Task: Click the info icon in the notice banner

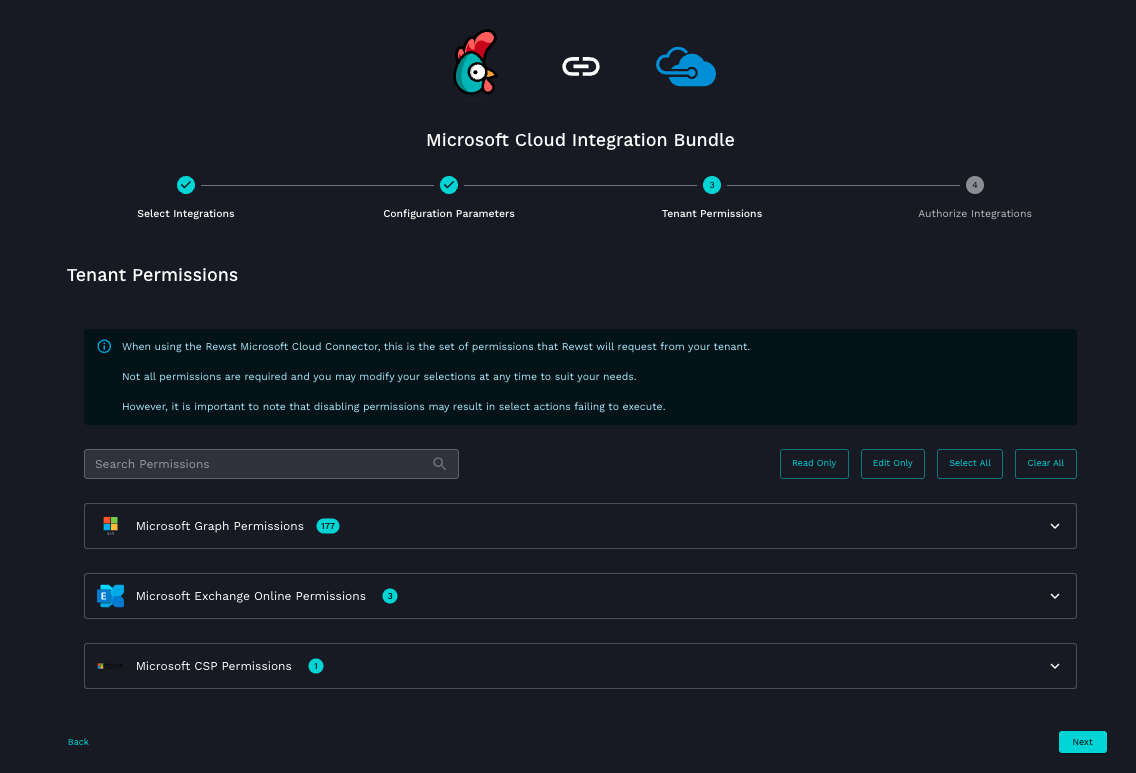Action: (x=104, y=347)
